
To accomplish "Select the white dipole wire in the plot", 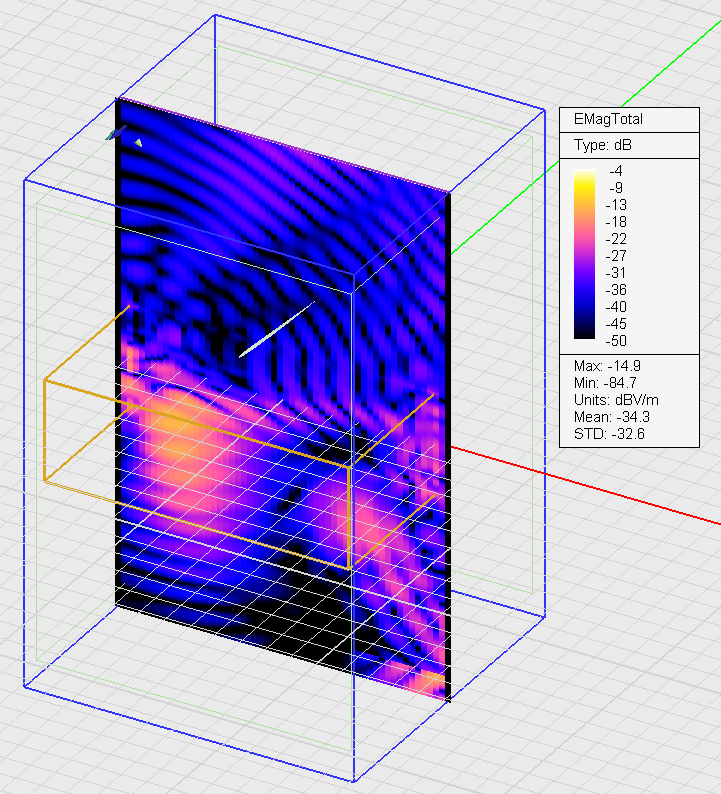I will point(277,329).
